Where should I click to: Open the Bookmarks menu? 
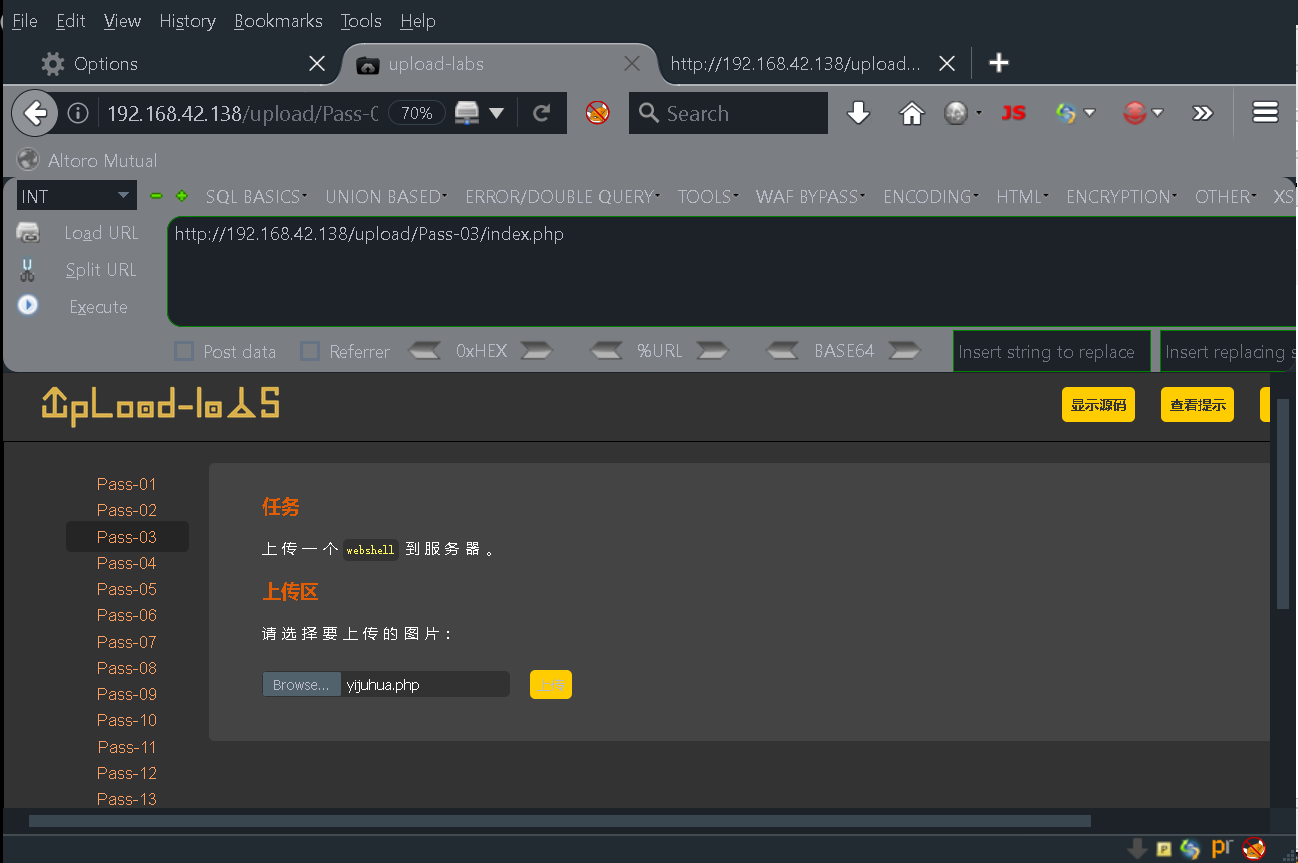(278, 20)
